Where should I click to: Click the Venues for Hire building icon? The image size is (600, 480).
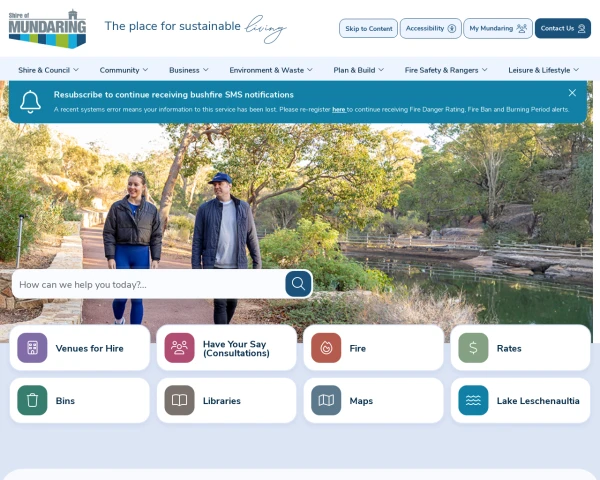coord(32,348)
